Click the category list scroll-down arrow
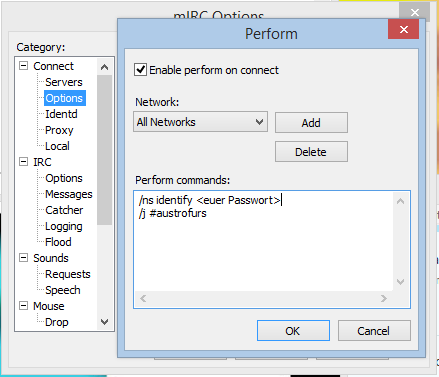 (x=105, y=322)
